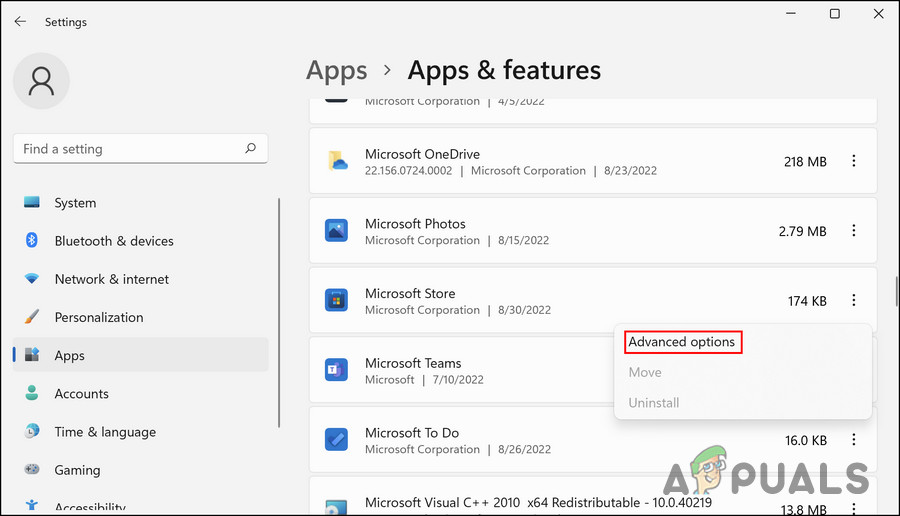Open more options for Microsoft Store

coord(854,300)
